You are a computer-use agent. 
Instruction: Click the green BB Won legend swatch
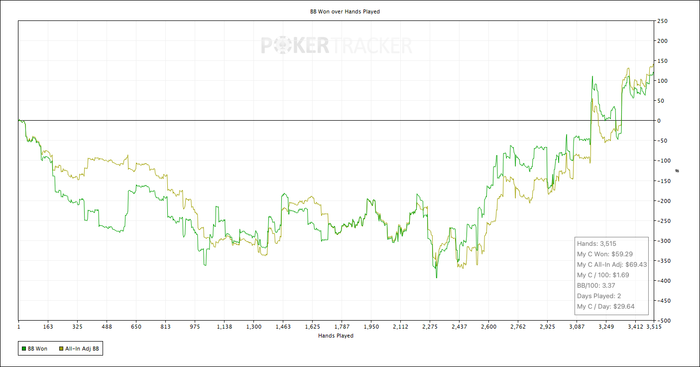(24, 349)
